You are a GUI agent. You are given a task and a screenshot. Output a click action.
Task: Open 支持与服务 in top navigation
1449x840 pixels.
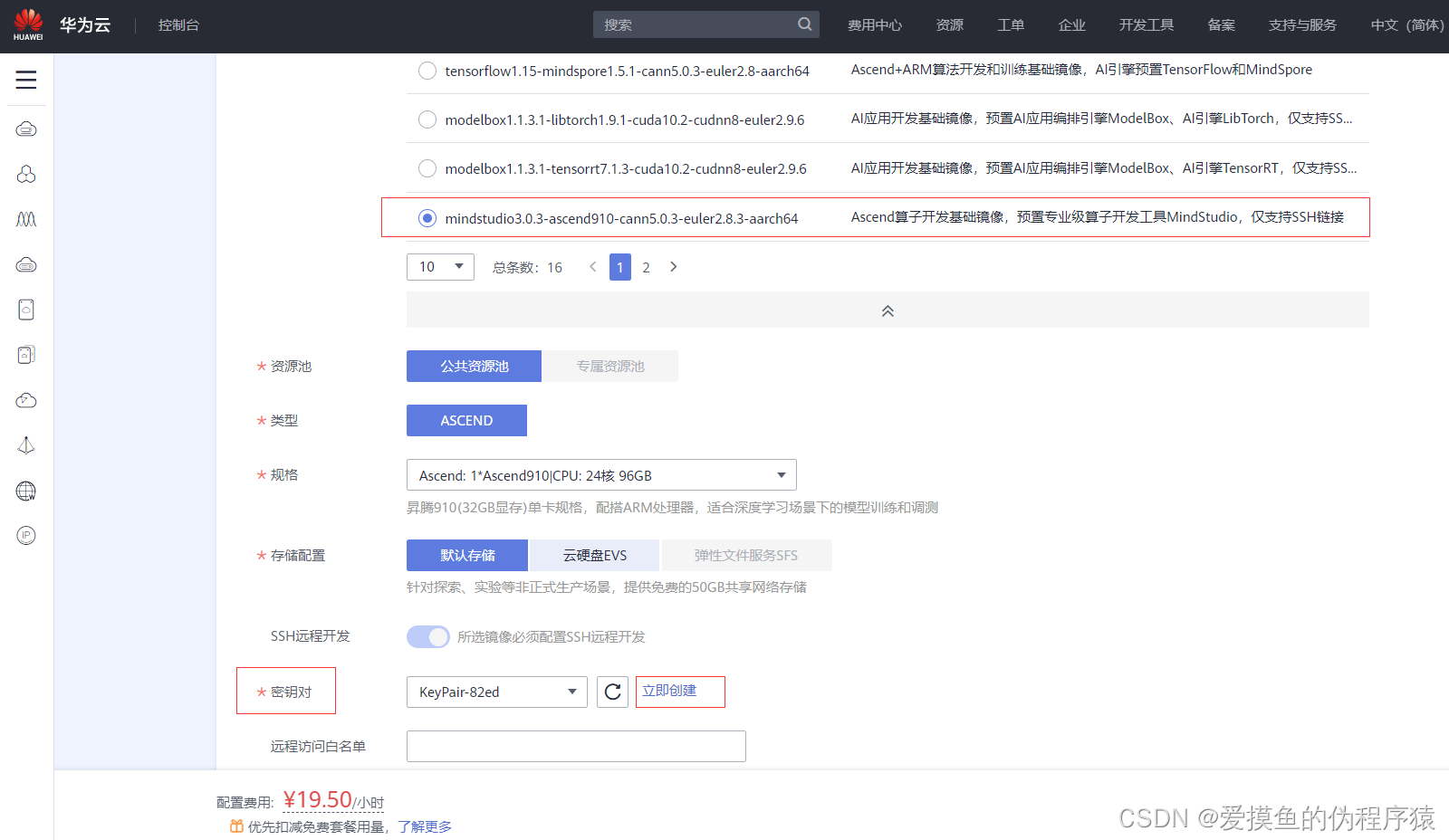click(1302, 25)
